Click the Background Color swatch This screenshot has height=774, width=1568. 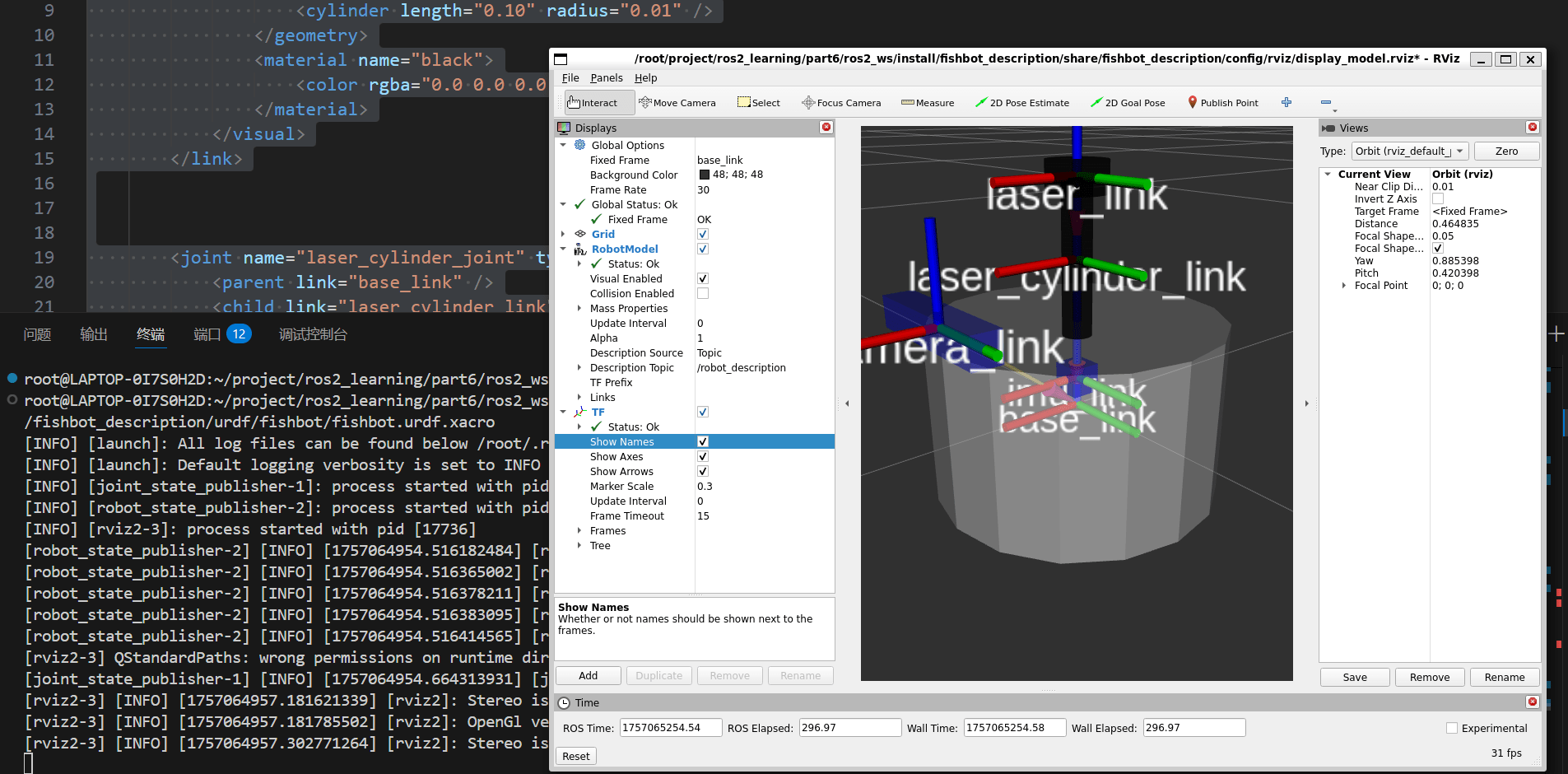pos(705,175)
